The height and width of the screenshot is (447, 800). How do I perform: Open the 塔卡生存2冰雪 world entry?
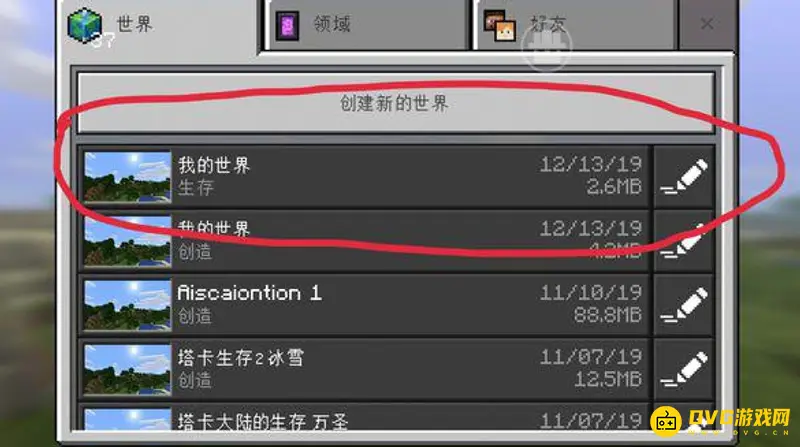click(364, 369)
